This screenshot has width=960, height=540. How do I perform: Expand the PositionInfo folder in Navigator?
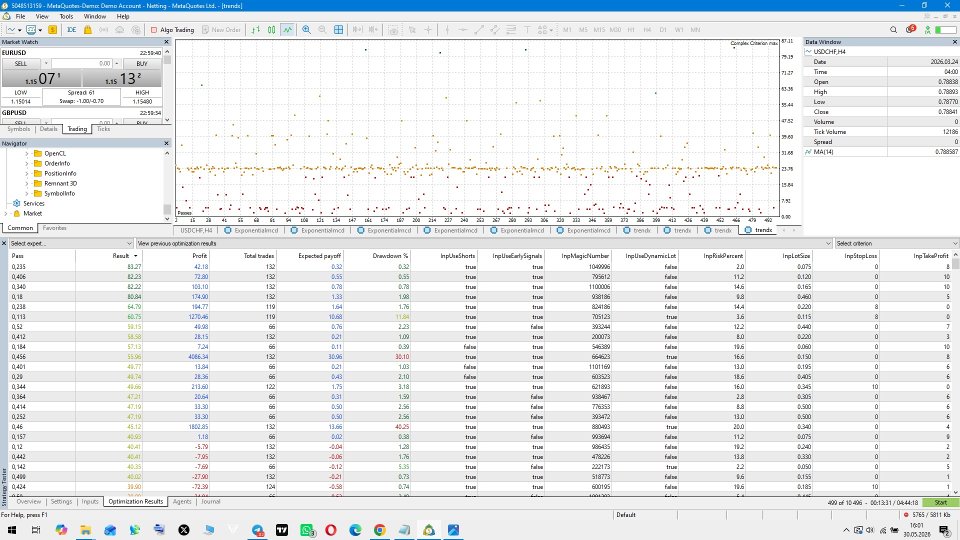click(27, 173)
